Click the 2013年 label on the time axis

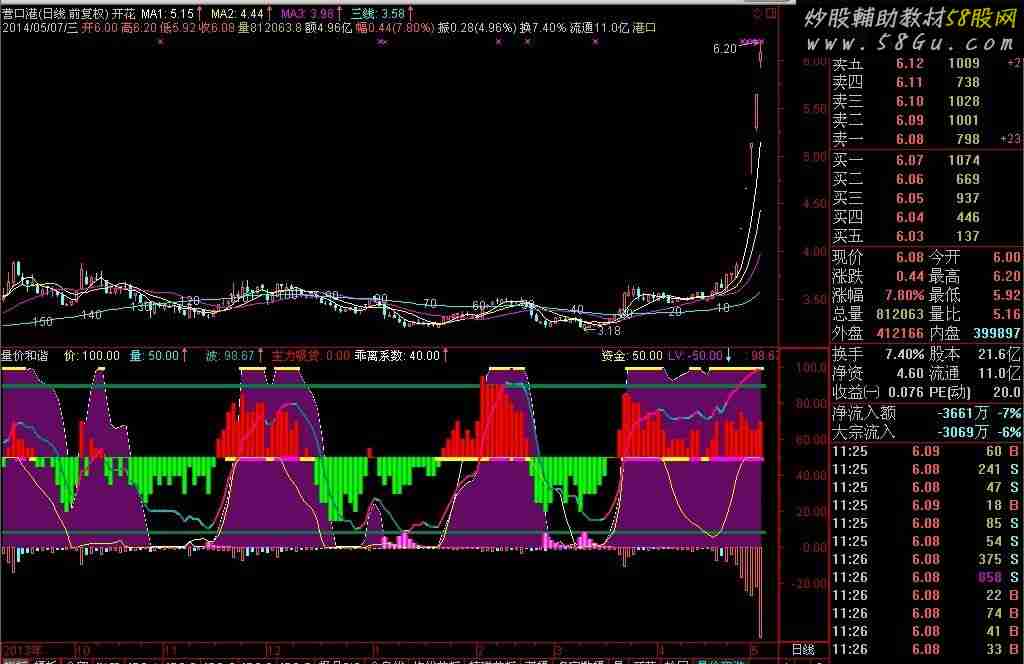(x=20, y=651)
